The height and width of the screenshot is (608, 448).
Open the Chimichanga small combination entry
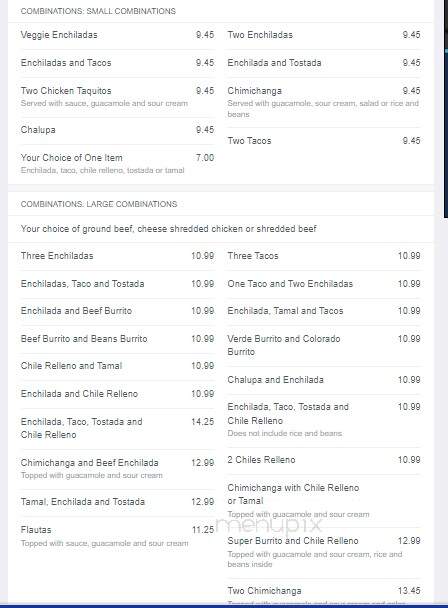click(254, 91)
